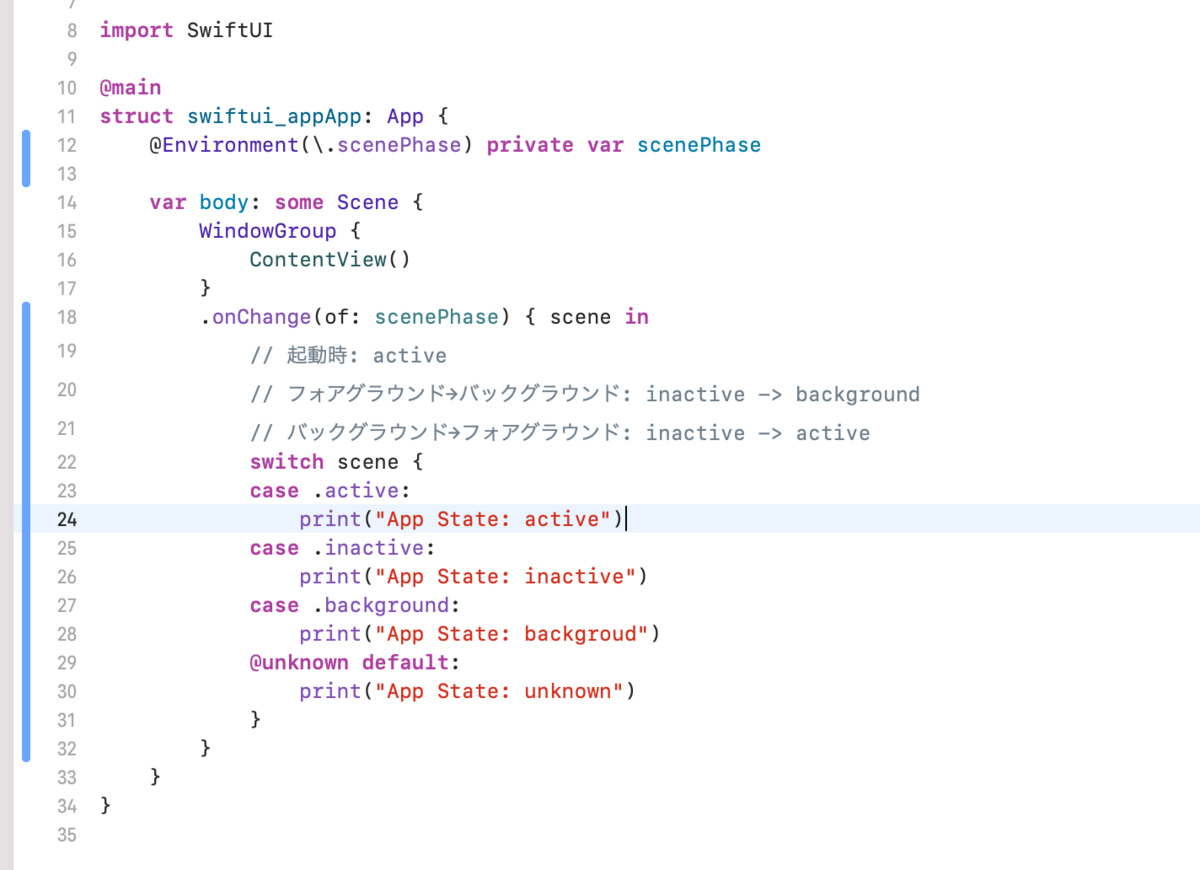Click the closing brace on line 34

pyautogui.click(x=106, y=806)
